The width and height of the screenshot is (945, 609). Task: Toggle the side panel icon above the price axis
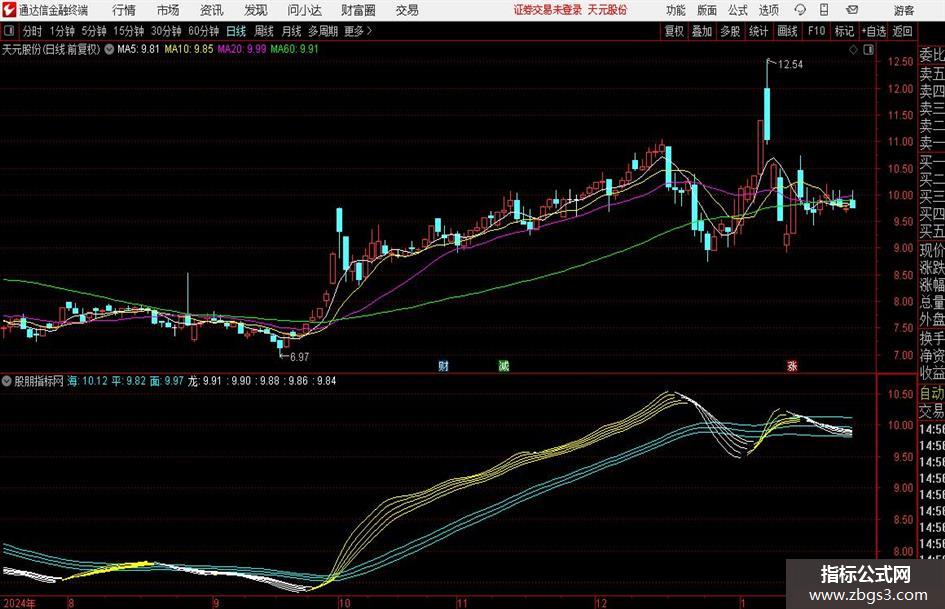pos(868,50)
